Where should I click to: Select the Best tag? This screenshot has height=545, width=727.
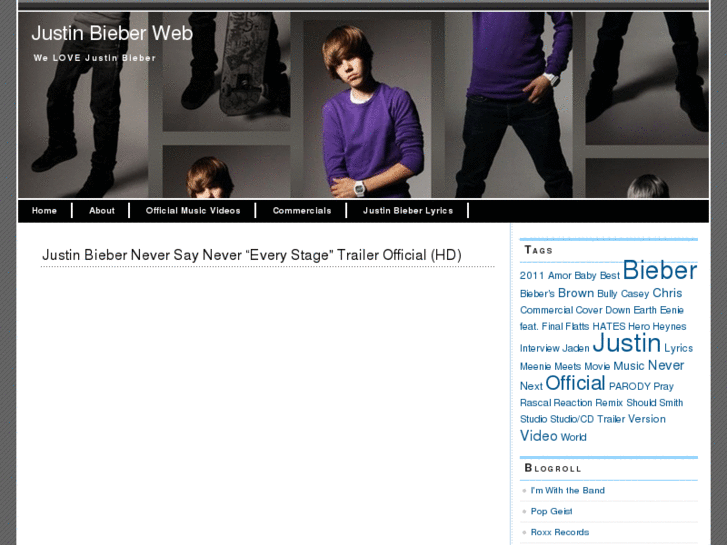click(x=610, y=276)
